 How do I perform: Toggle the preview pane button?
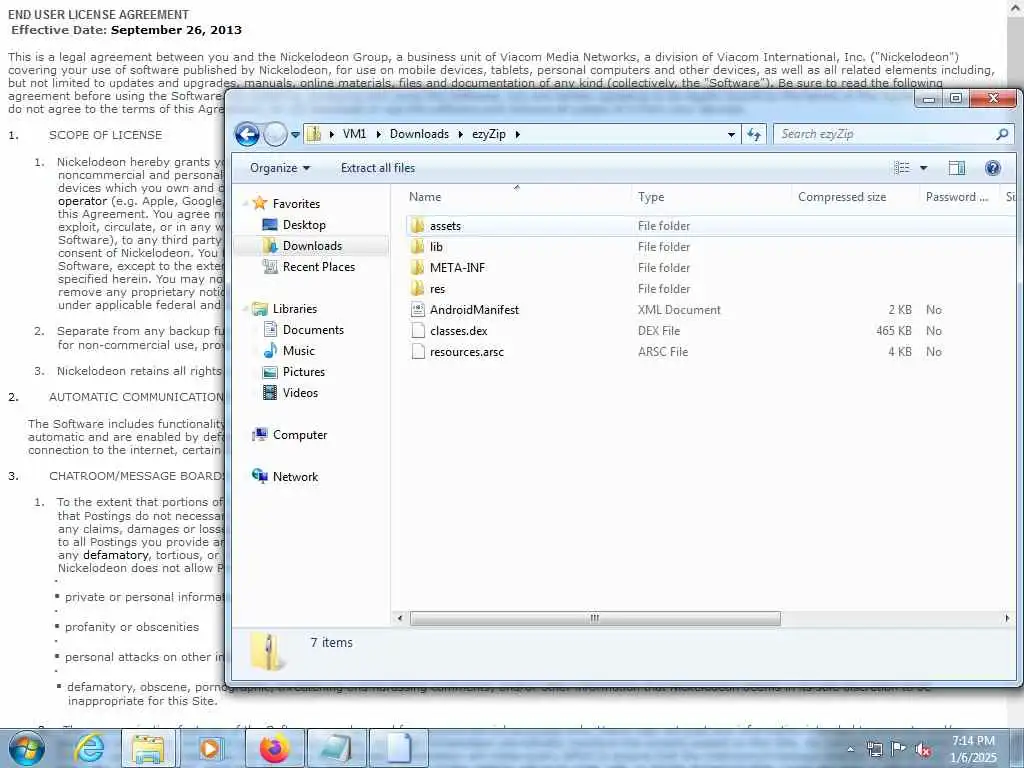(957, 168)
